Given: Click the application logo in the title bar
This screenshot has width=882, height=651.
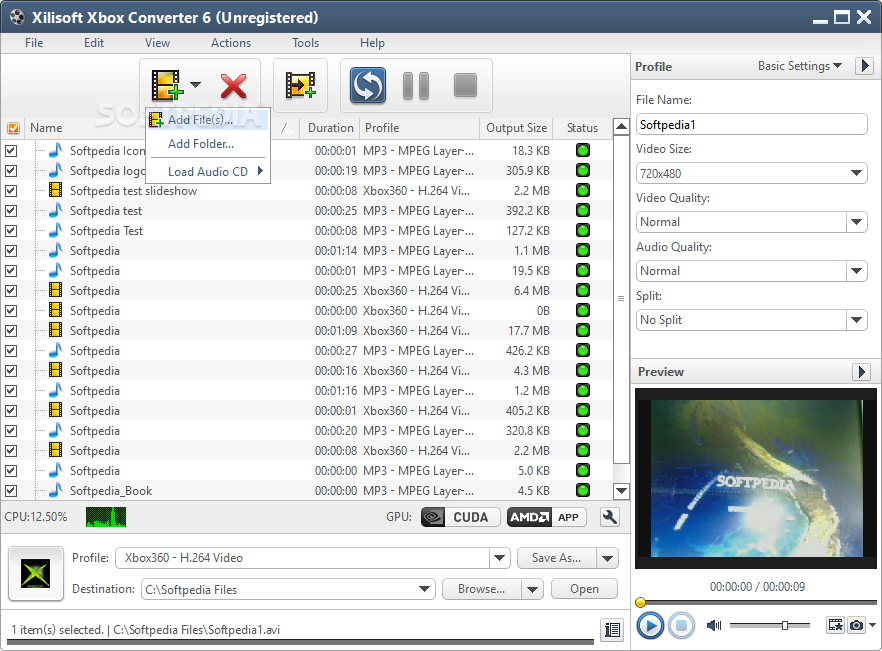Looking at the screenshot, I should [17, 17].
